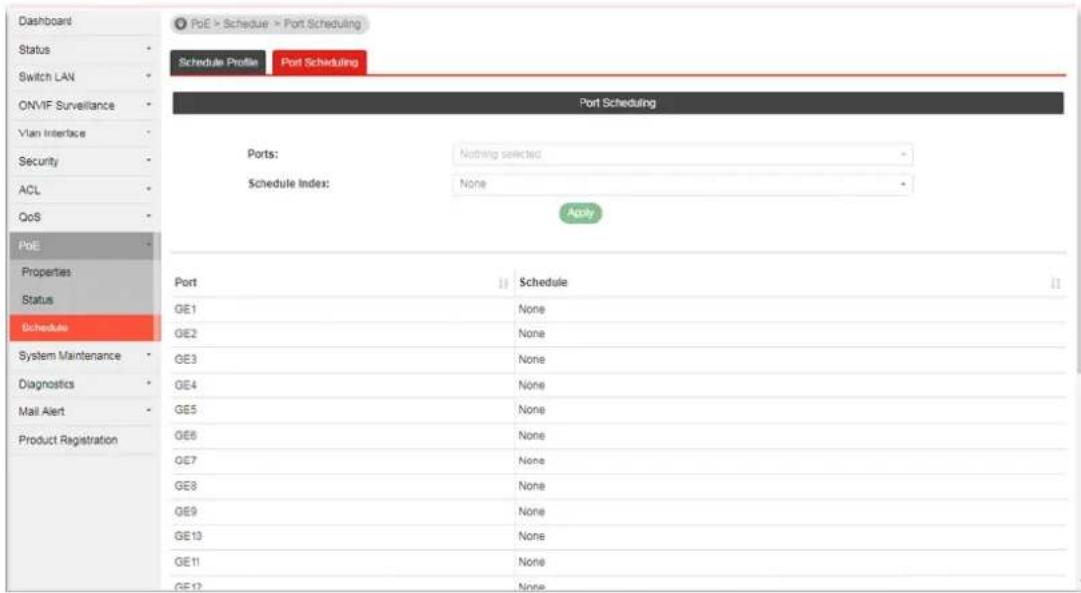Switch to the Port Scheduling tab
Image resolution: width=1081 pixels, height=593 pixels.
(319, 62)
